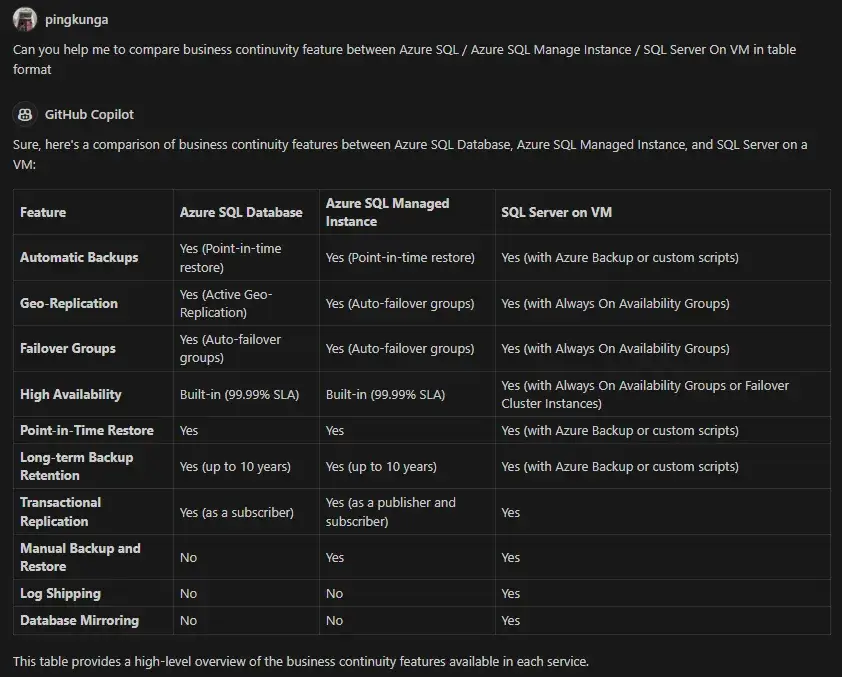Select the SQL Server on VM header
The height and width of the screenshot is (677, 842).
pos(556,212)
